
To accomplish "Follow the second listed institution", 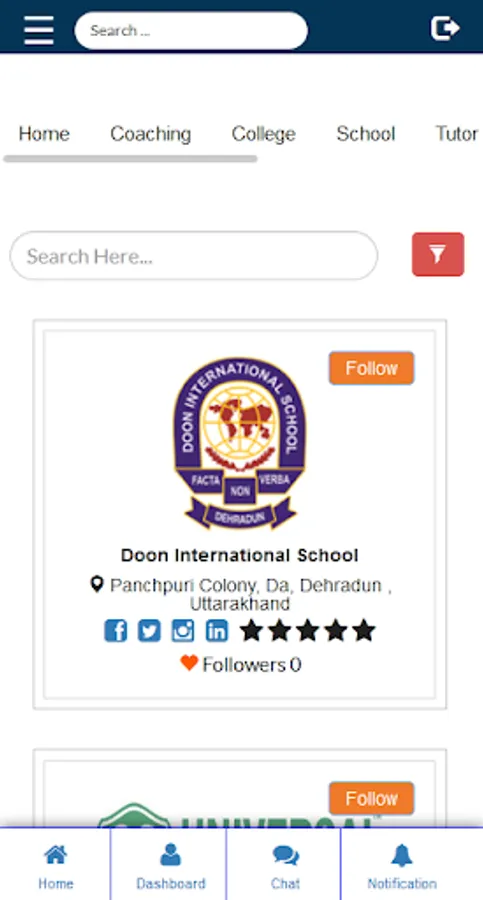I will pyautogui.click(x=372, y=798).
